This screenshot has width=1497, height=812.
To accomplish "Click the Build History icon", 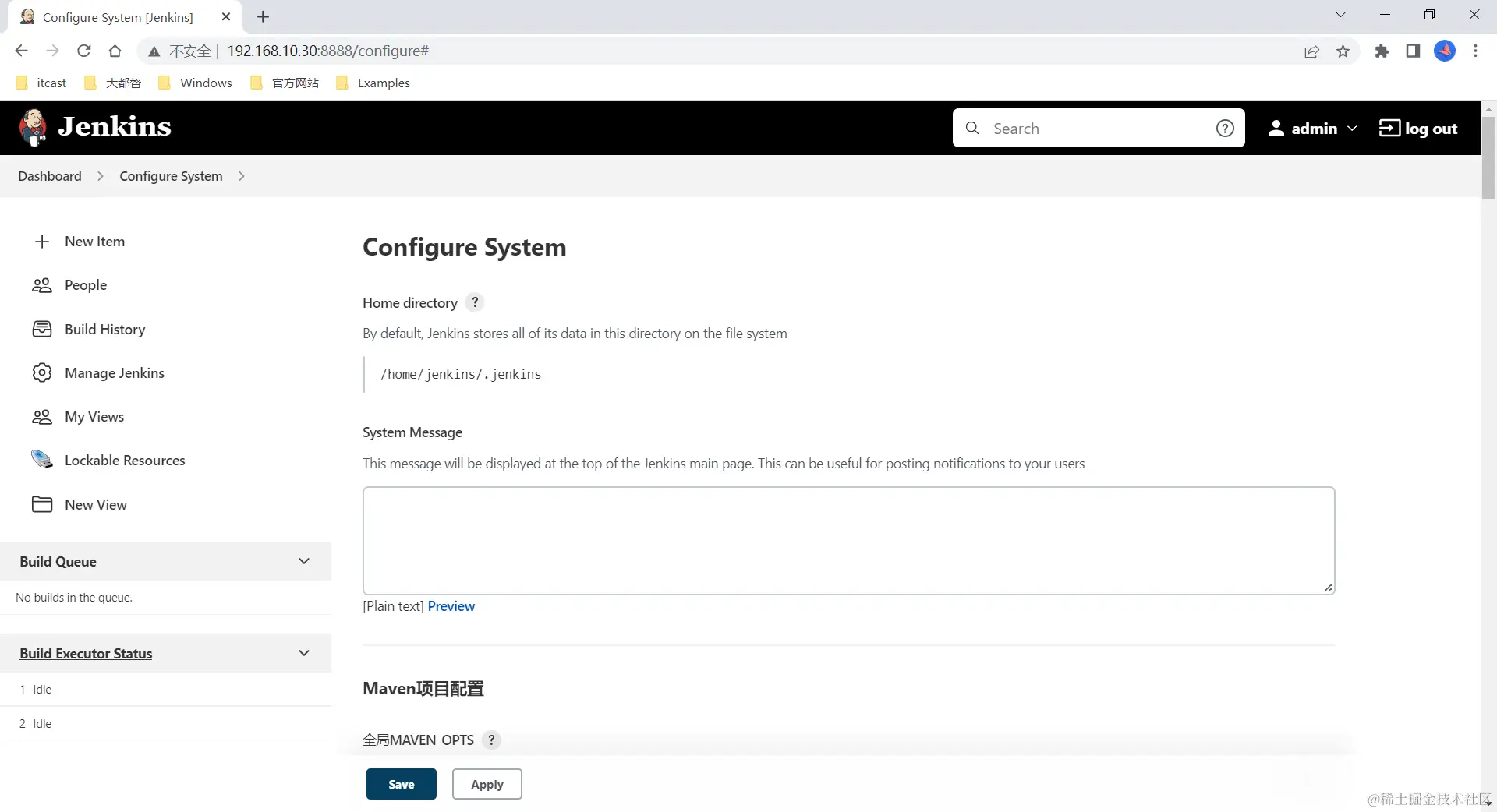I will pyautogui.click(x=42, y=329).
